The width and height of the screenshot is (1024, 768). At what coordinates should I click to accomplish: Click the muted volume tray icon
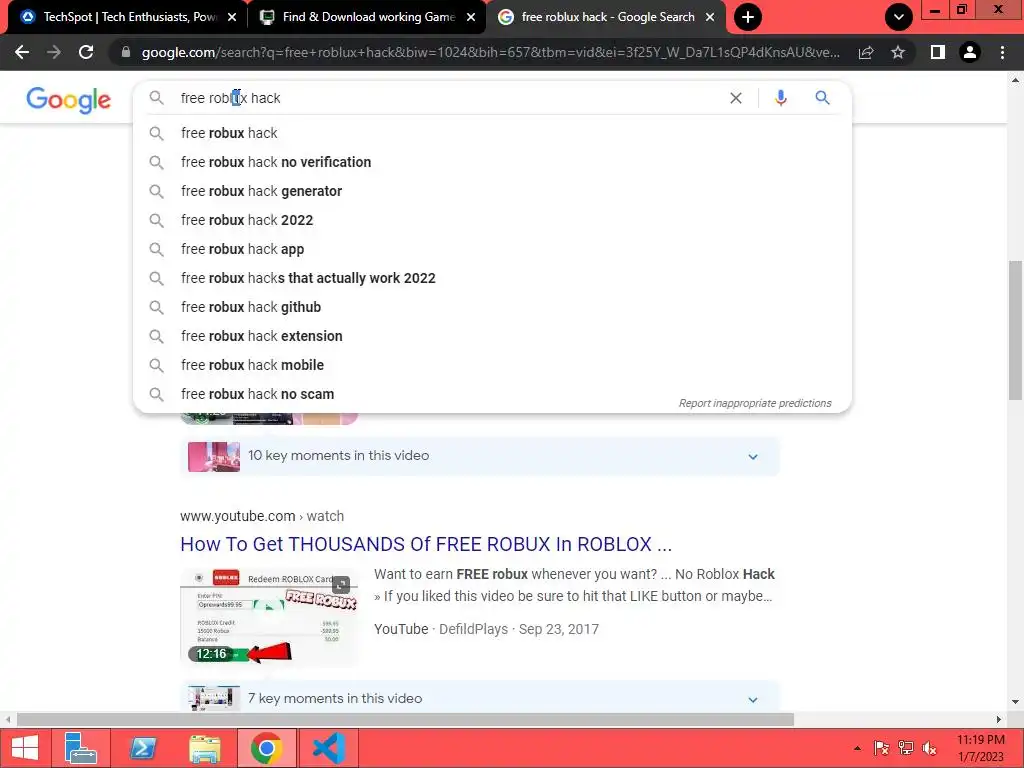tap(929, 748)
